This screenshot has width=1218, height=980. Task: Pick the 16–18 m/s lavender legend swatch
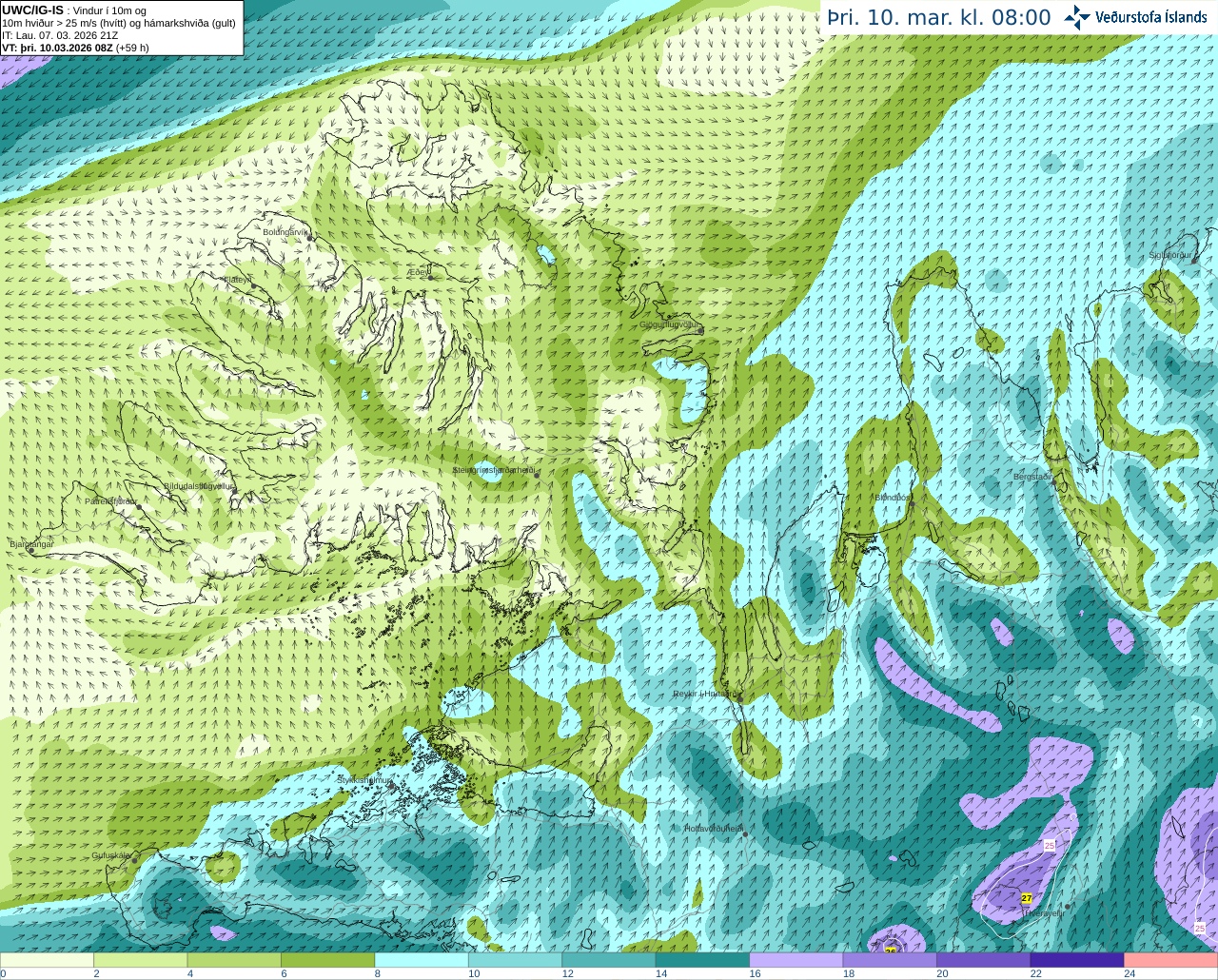pyautogui.click(x=796, y=960)
